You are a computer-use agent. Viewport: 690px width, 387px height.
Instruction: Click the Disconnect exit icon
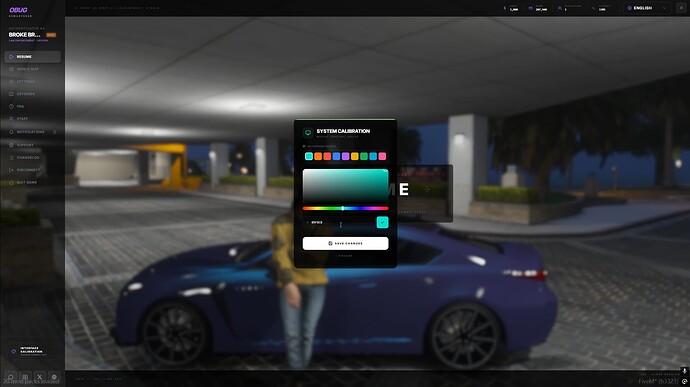(11, 170)
